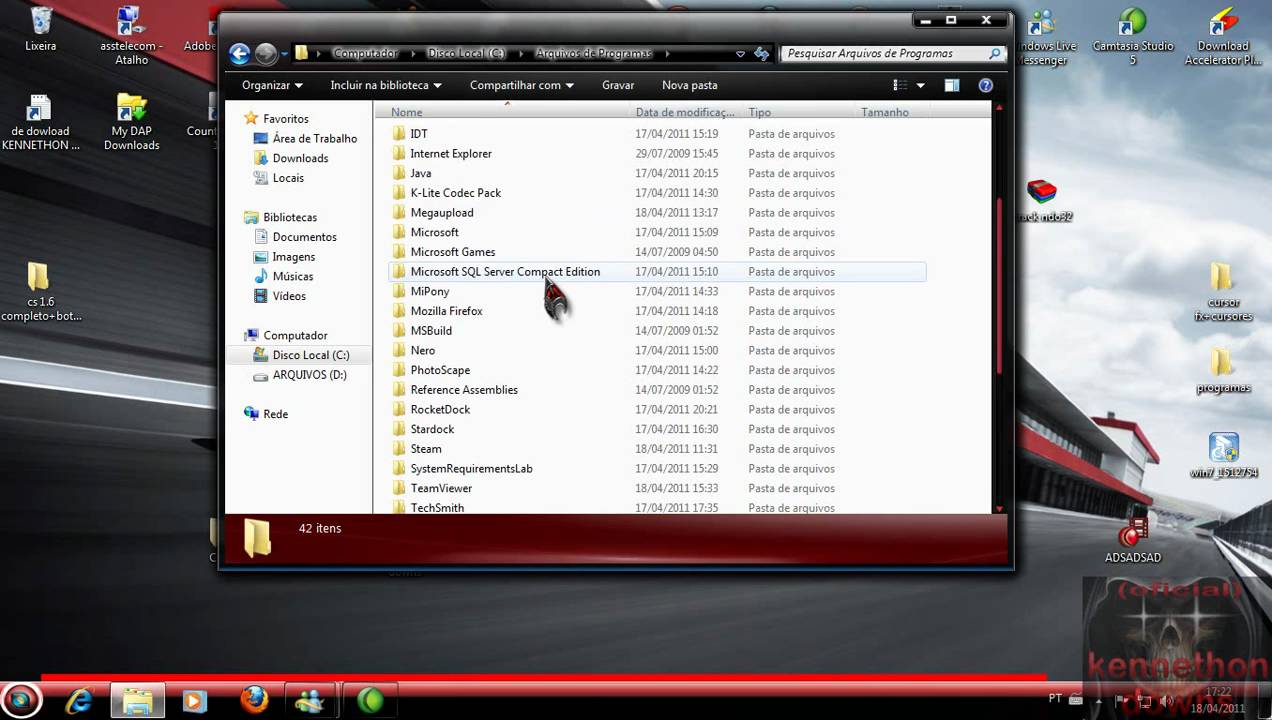Click Windows Explorer taskbar button
The image size is (1272, 720).
[137, 702]
